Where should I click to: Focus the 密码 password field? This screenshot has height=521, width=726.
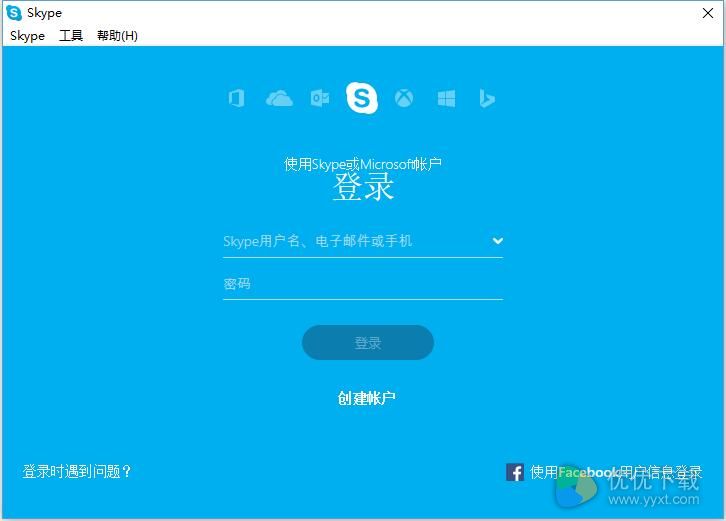363,283
